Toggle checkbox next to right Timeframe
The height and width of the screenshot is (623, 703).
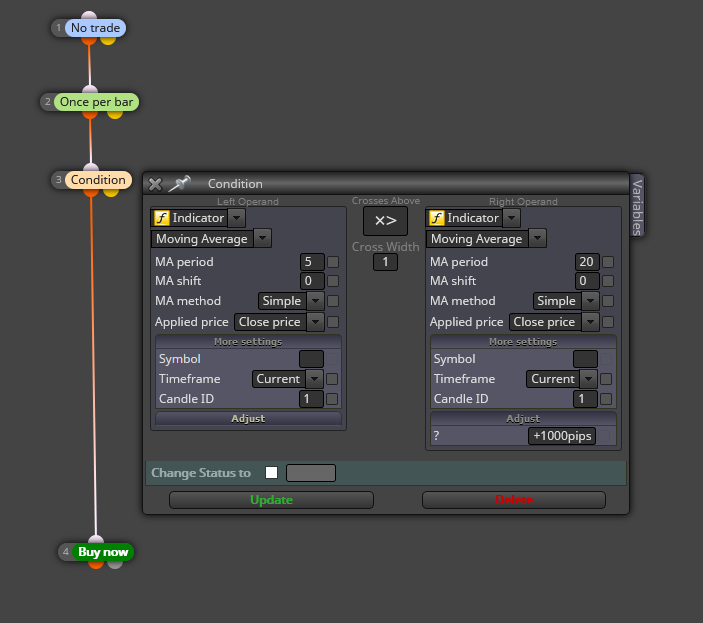click(x=606, y=379)
